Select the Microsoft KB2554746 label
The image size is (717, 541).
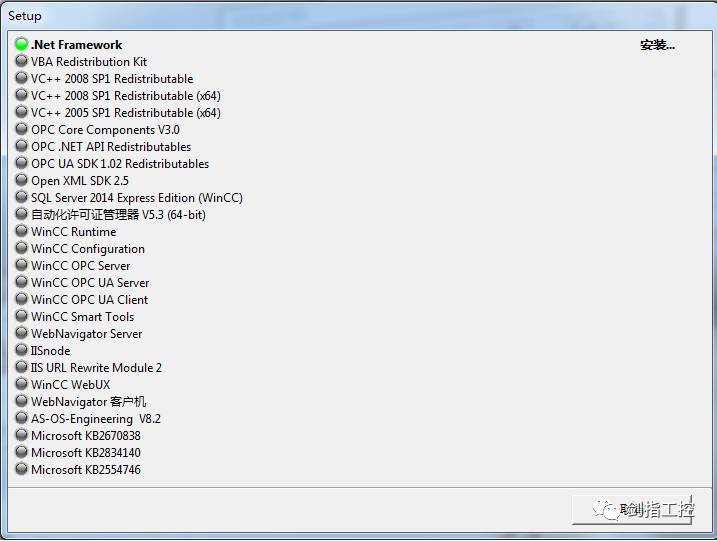(86, 470)
